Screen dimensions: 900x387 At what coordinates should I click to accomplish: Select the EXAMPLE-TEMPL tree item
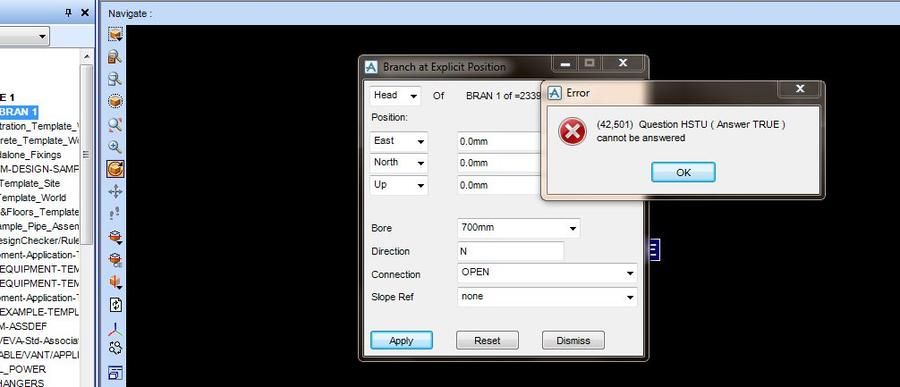coord(40,312)
